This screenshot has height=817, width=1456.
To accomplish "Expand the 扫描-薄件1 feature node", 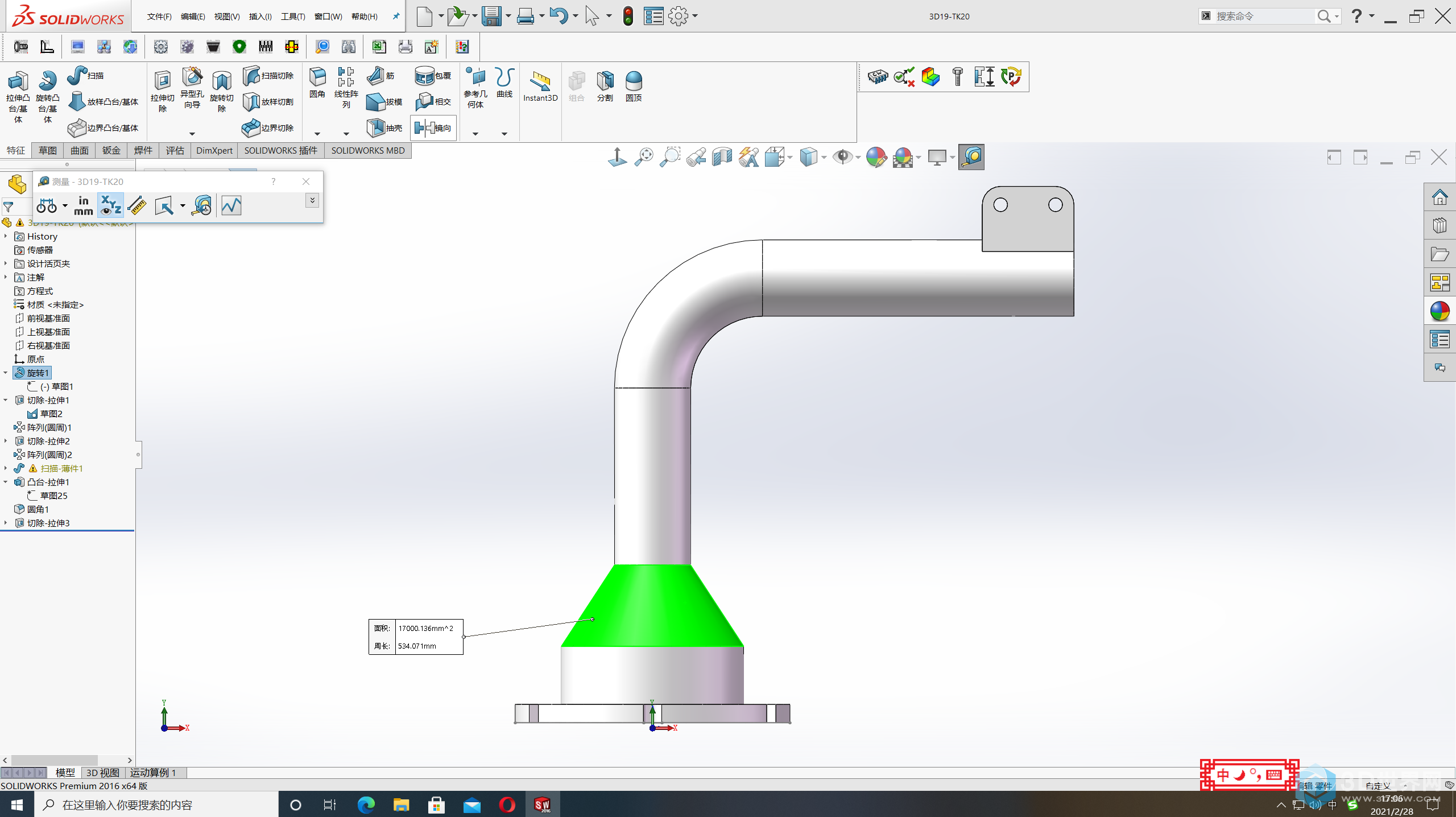I will click(x=5, y=468).
